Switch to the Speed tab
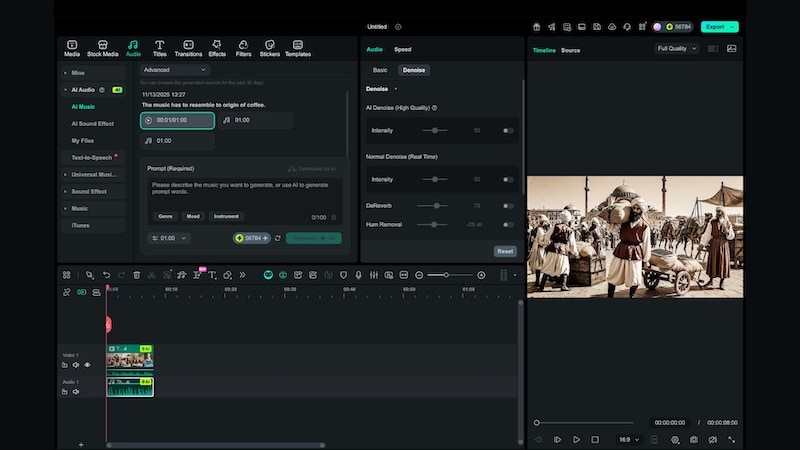Image resolution: width=800 pixels, height=450 pixels. (x=403, y=49)
